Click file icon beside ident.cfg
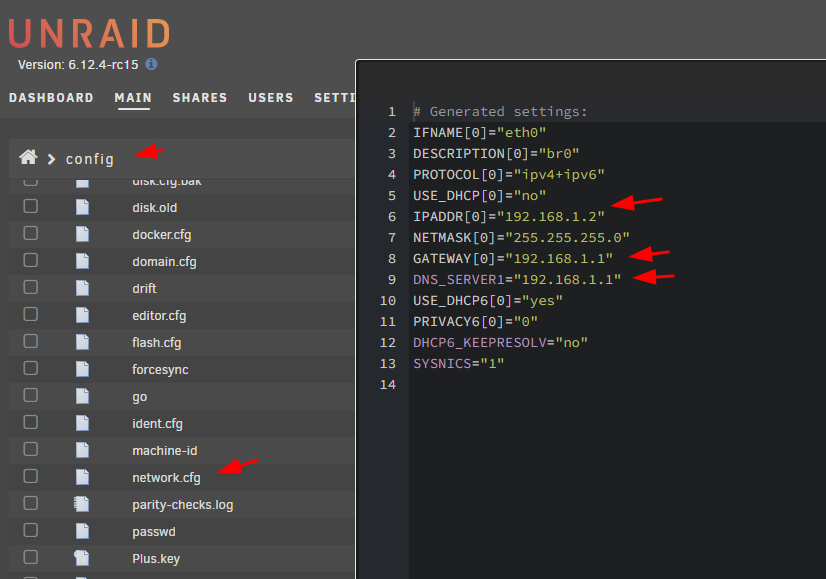Viewport: 826px width, 579px height. pos(82,423)
